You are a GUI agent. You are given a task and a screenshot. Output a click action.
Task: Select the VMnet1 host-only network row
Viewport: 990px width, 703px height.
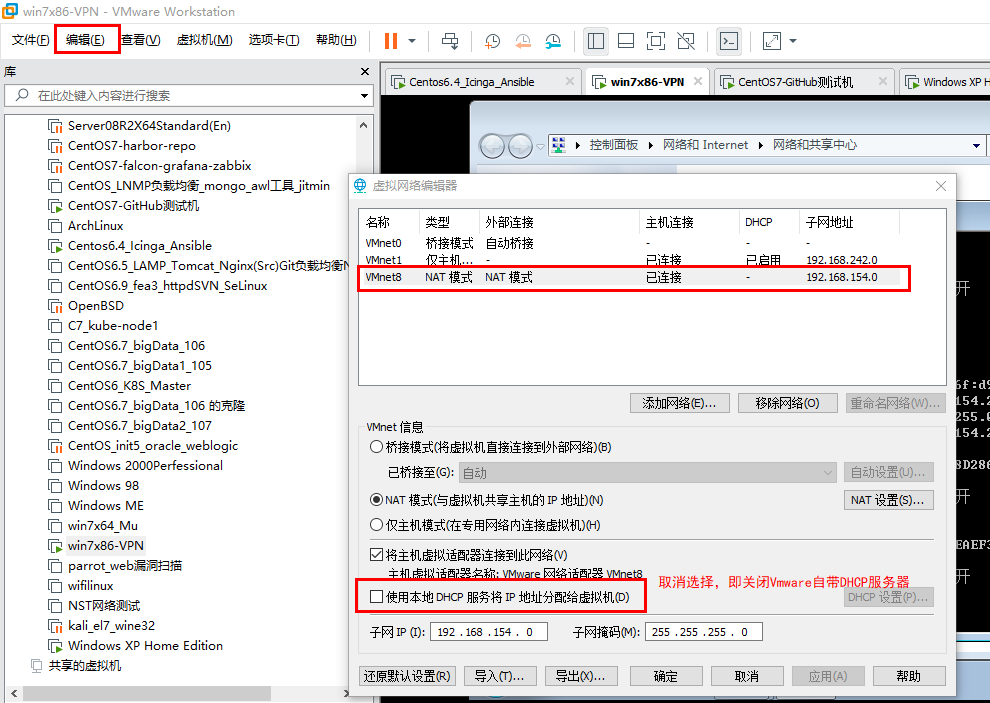coord(629,260)
